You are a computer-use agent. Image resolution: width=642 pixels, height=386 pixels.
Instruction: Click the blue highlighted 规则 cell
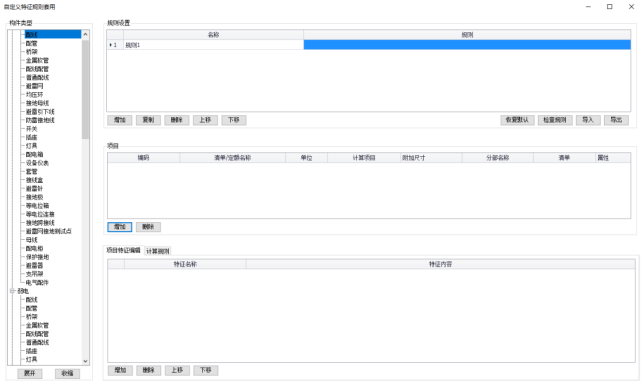click(467, 45)
